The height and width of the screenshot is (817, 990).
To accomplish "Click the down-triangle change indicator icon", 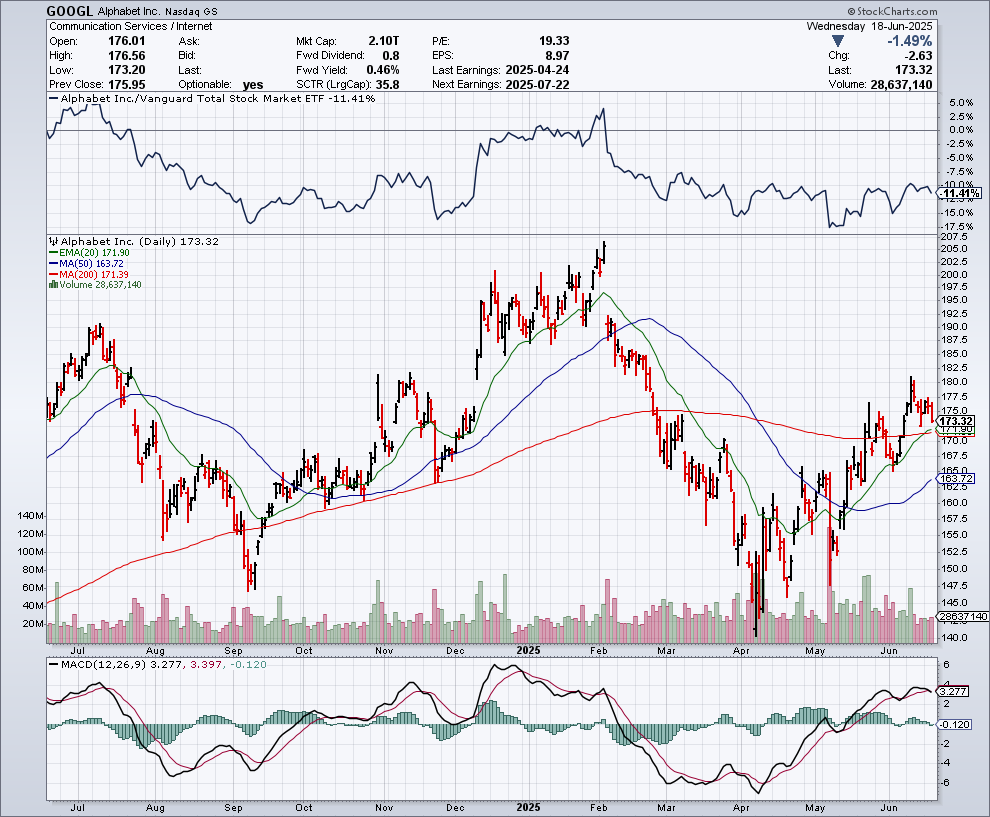I will [838, 41].
